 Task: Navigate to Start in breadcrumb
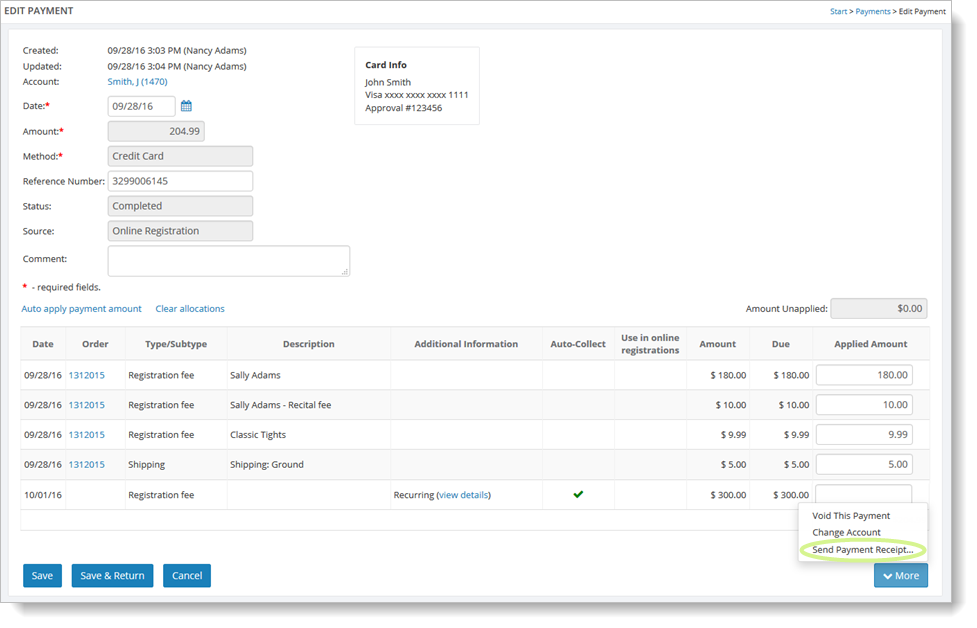[838, 12]
